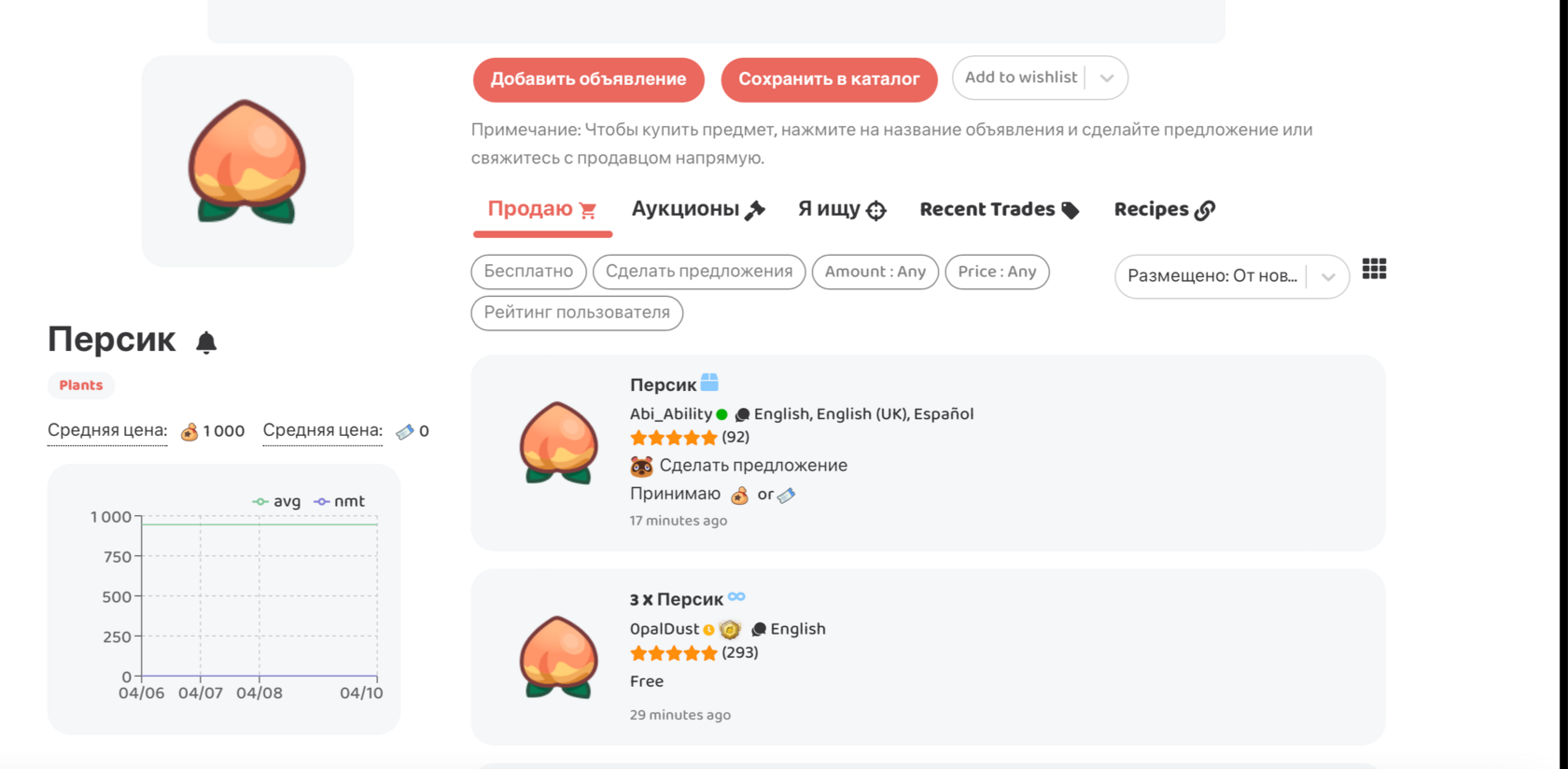The width and height of the screenshot is (1568, 769).
Task: Click the large peach item image
Action: point(247,161)
